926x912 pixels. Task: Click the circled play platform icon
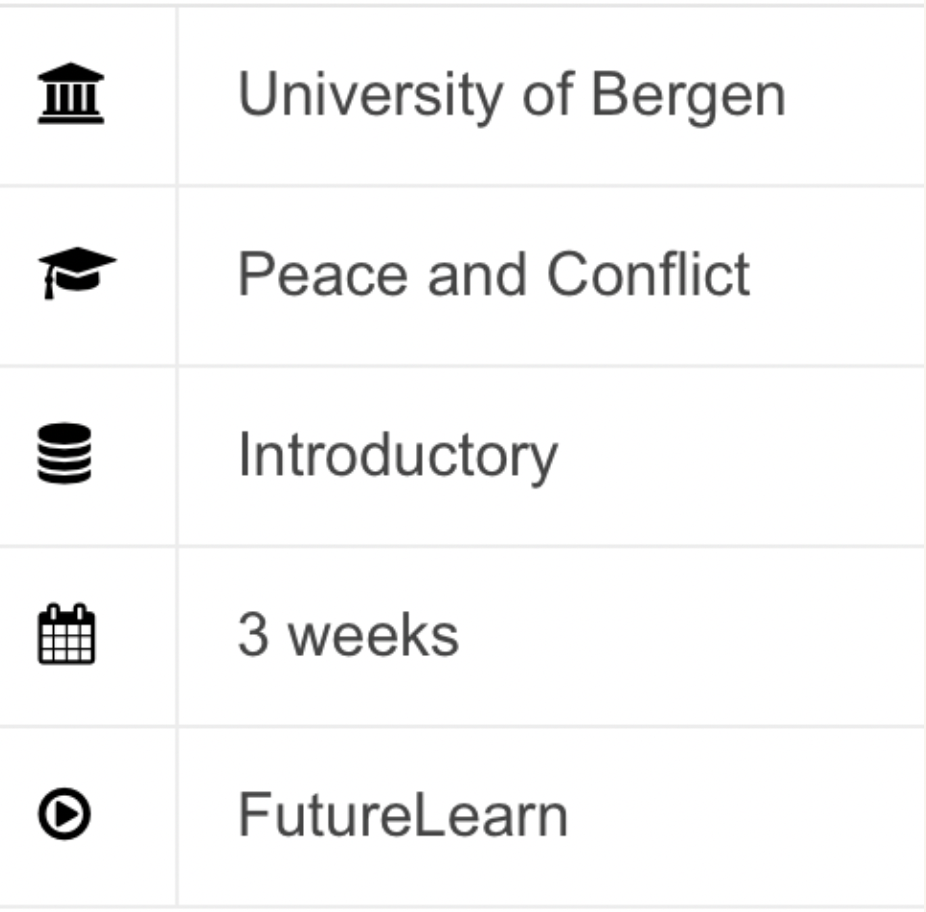click(64, 813)
